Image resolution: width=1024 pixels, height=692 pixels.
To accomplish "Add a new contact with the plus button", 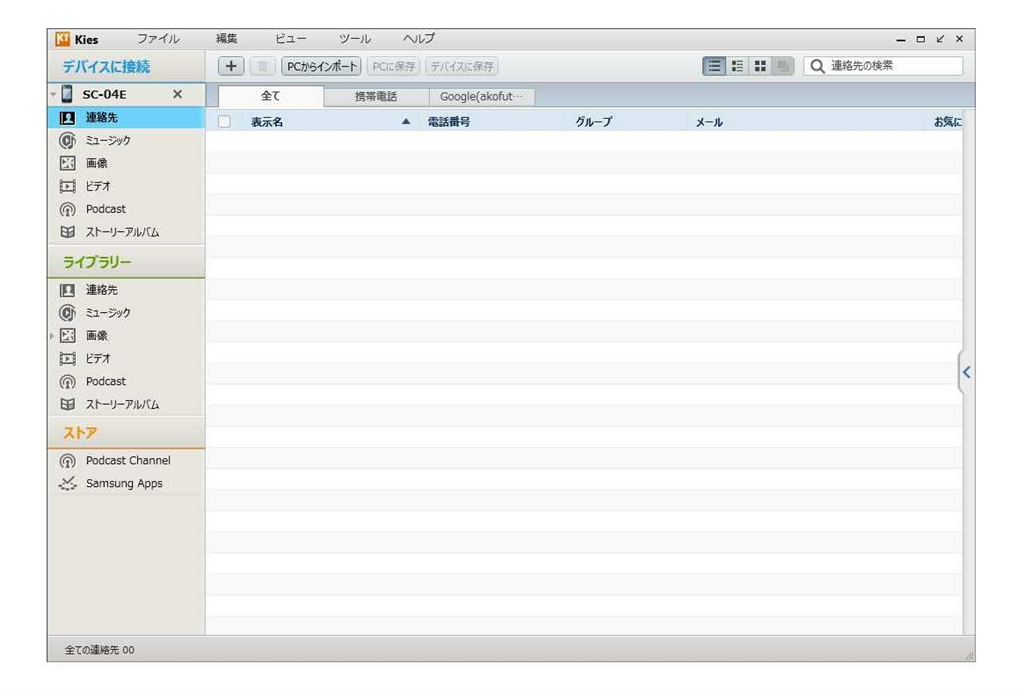I will tap(231, 66).
